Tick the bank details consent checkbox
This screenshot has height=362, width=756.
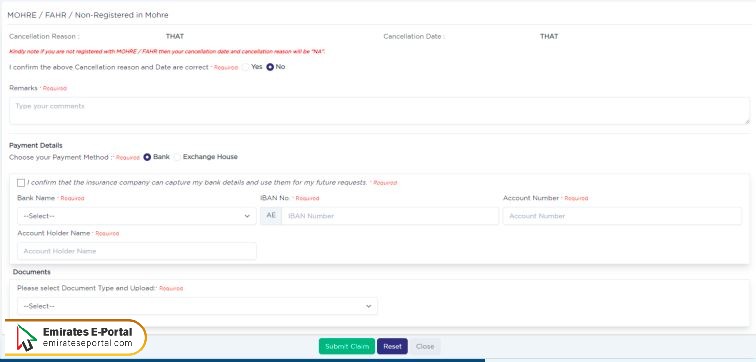(x=21, y=183)
